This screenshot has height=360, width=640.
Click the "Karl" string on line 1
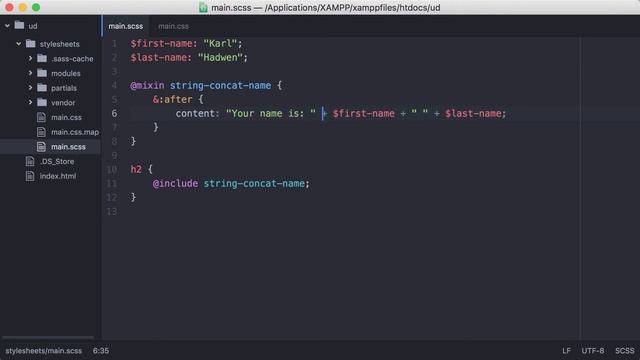click(x=220, y=43)
